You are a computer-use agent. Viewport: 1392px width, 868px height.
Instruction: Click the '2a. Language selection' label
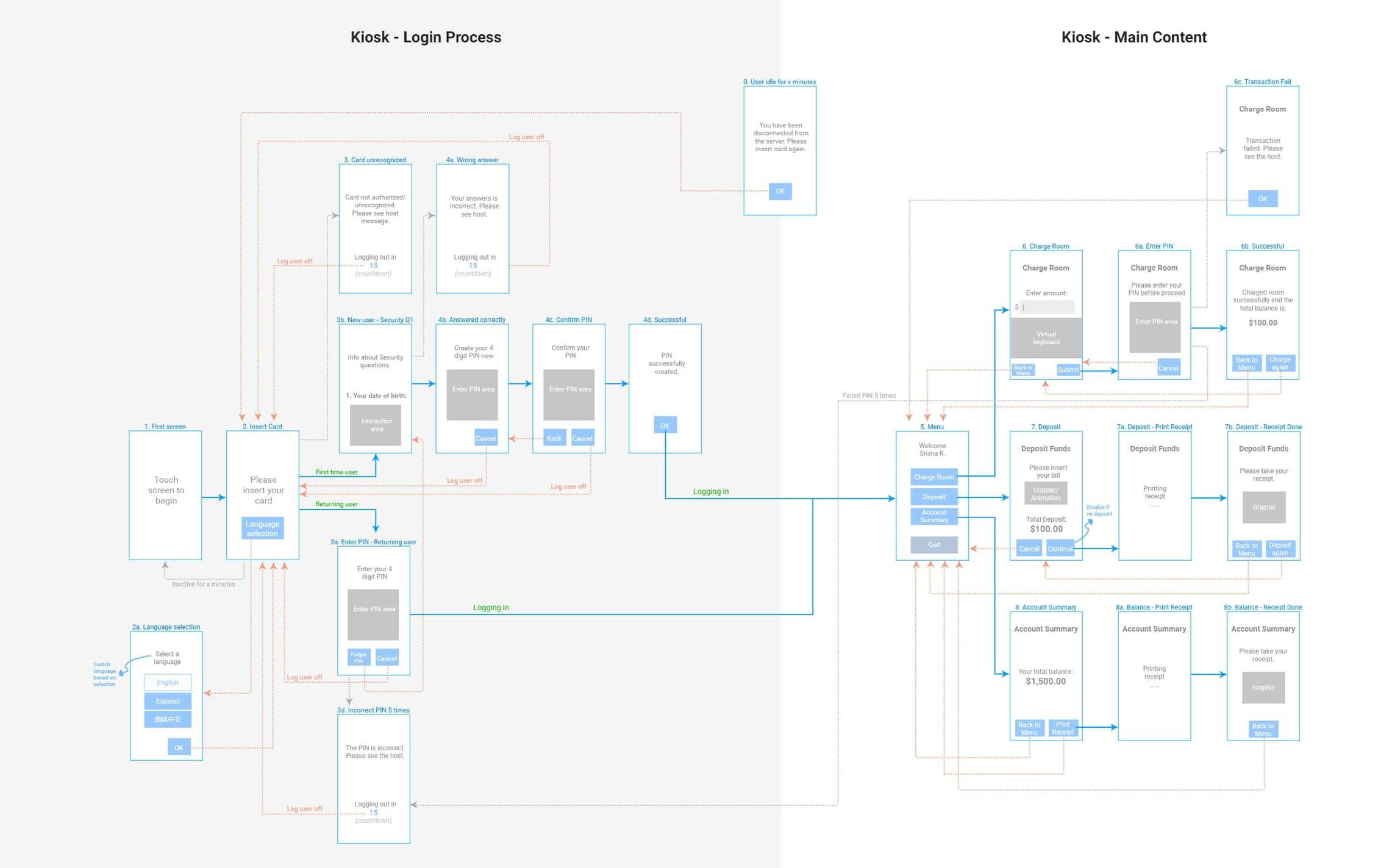(x=166, y=627)
